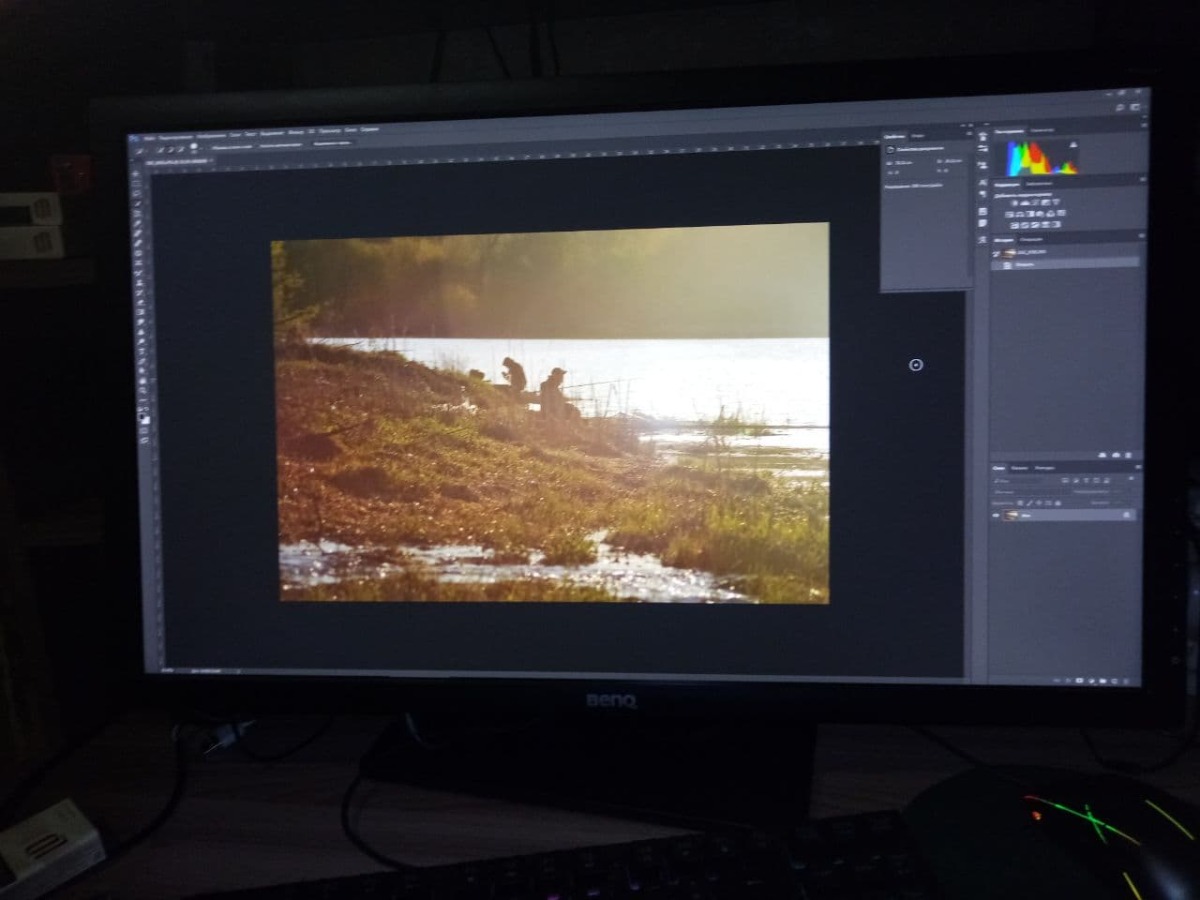The width and height of the screenshot is (1200, 900).
Task: Click the histogram warning triangle icon
Action: [1074, 145]
